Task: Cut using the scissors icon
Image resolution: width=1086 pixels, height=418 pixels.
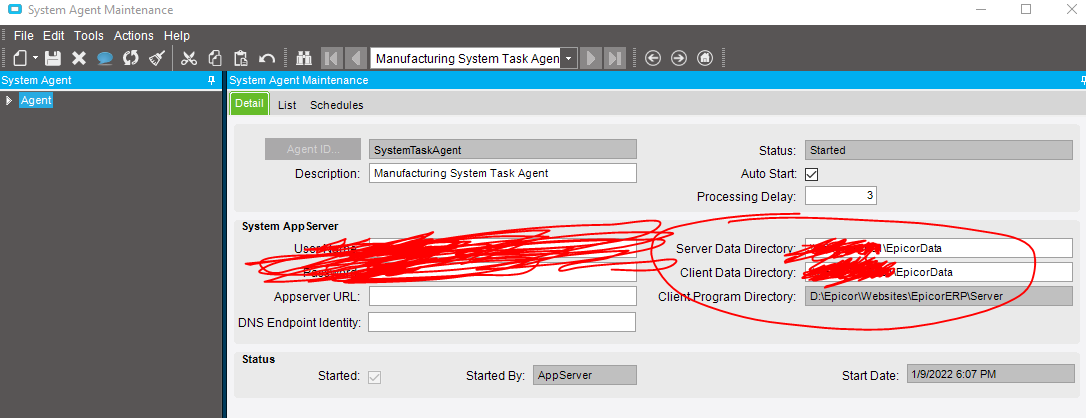Action: [x=189, y=58]
